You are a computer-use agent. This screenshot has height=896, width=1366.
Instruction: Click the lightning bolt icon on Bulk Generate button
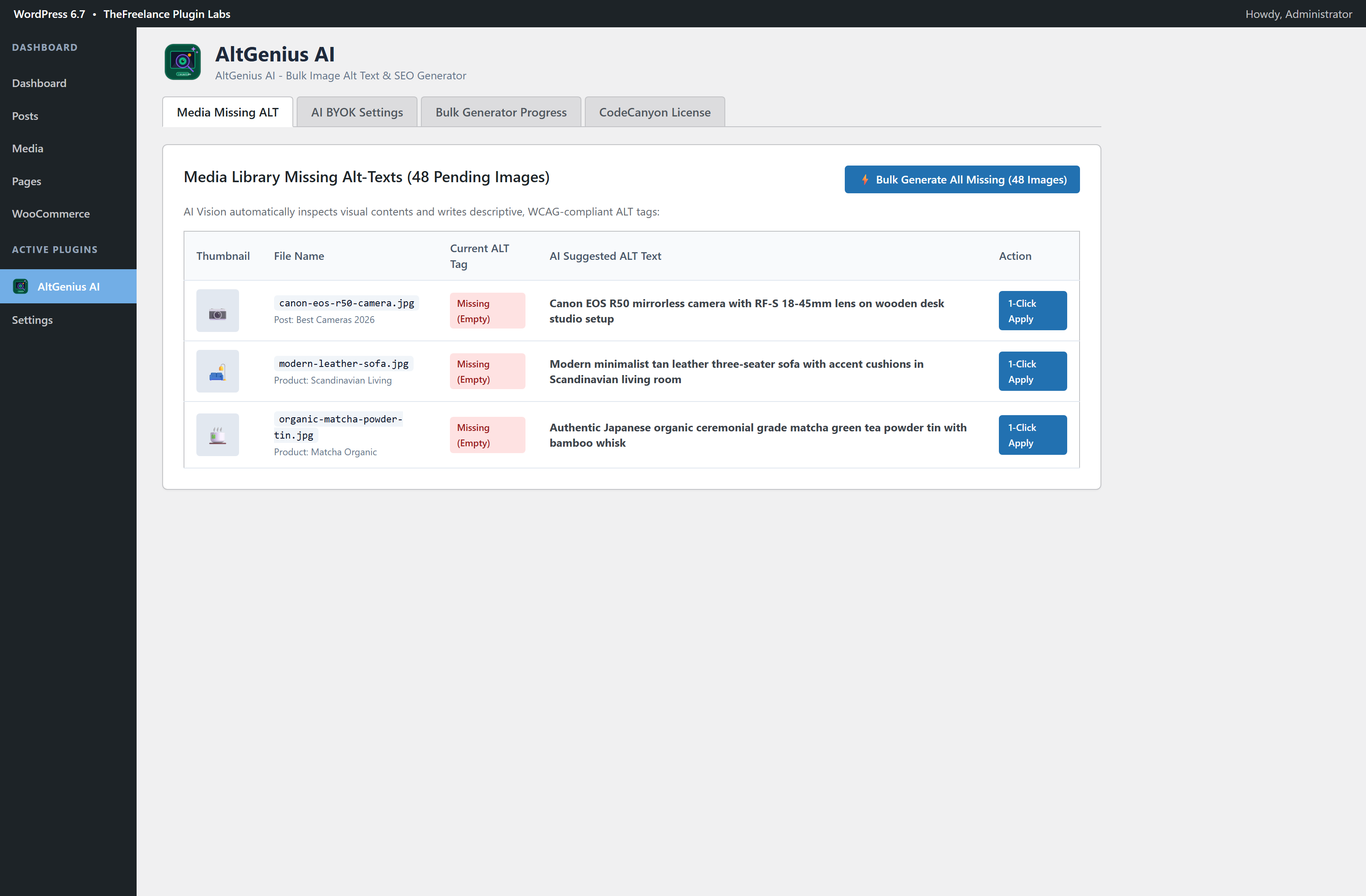click(865, 180)
